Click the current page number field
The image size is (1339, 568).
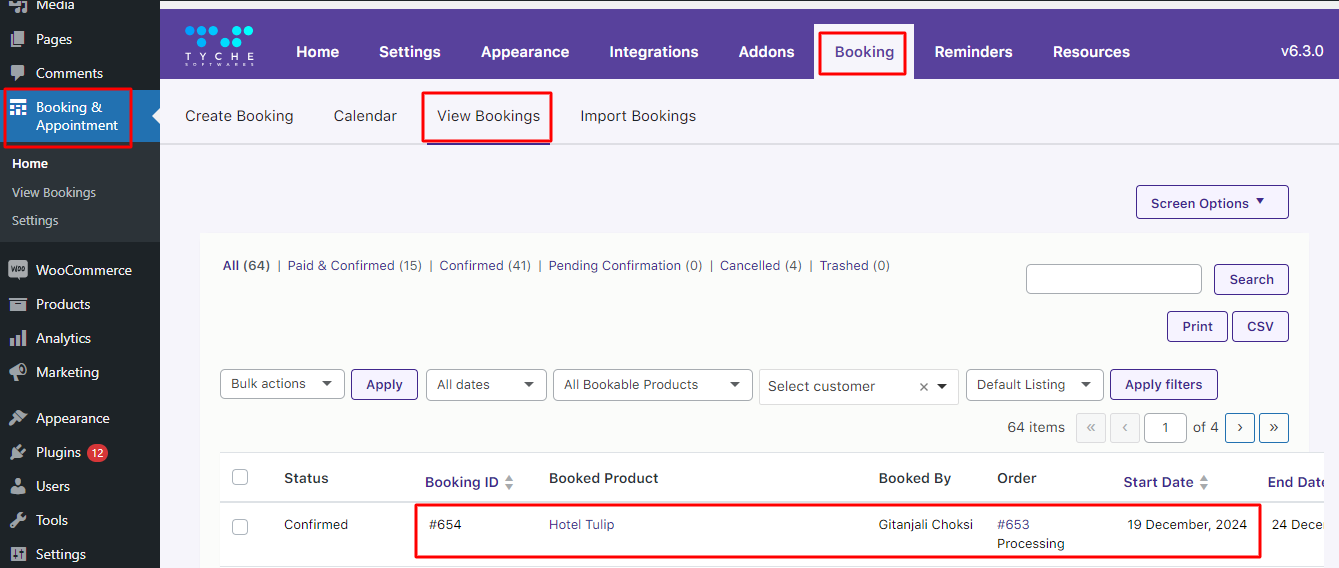click(x=1165, y=427)
